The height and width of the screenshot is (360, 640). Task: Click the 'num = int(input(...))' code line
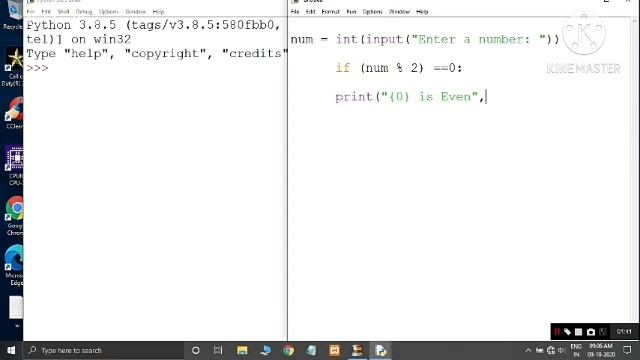pos(425,40)
